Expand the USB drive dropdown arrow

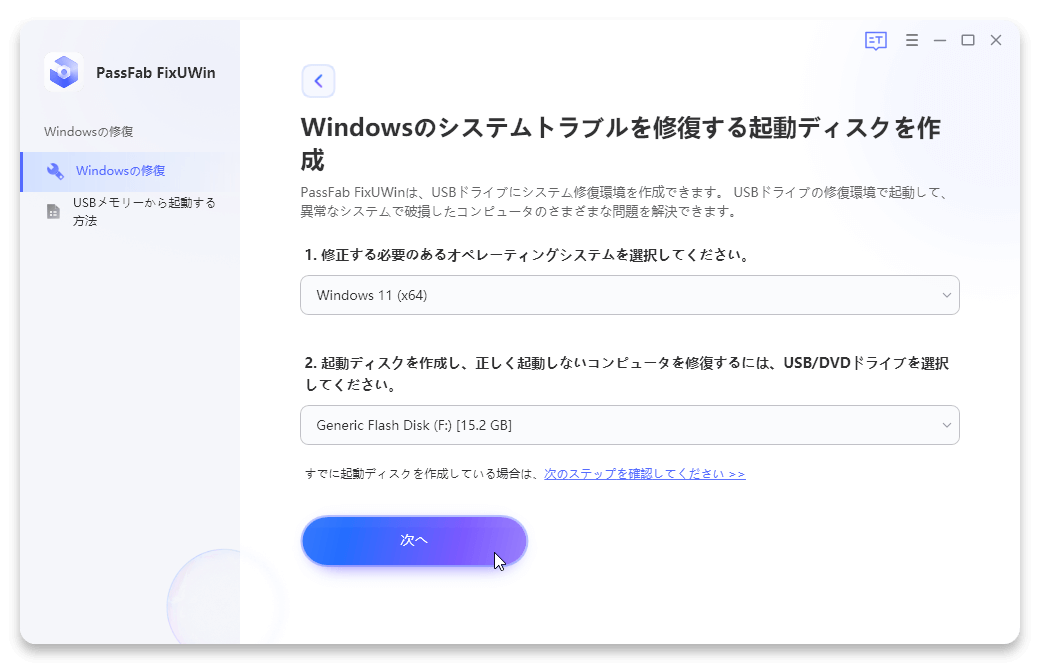[946, 425]
